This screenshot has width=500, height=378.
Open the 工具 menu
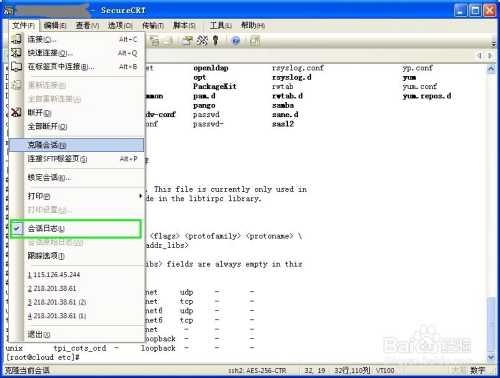(x=221, y=25)
